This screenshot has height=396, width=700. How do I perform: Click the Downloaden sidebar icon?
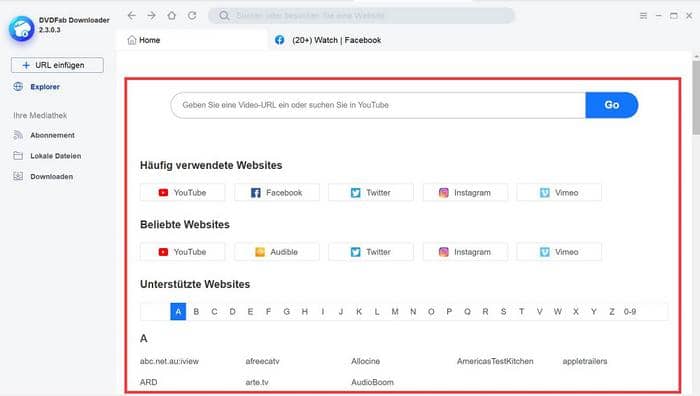tap(18, 176)
